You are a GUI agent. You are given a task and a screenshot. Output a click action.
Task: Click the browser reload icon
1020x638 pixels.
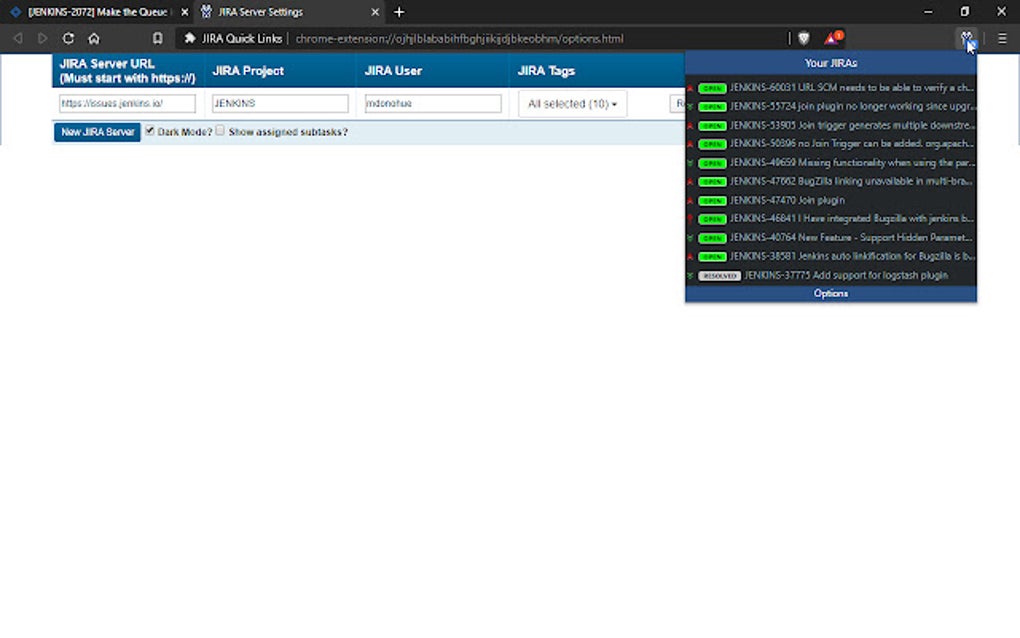pos(68,38)
